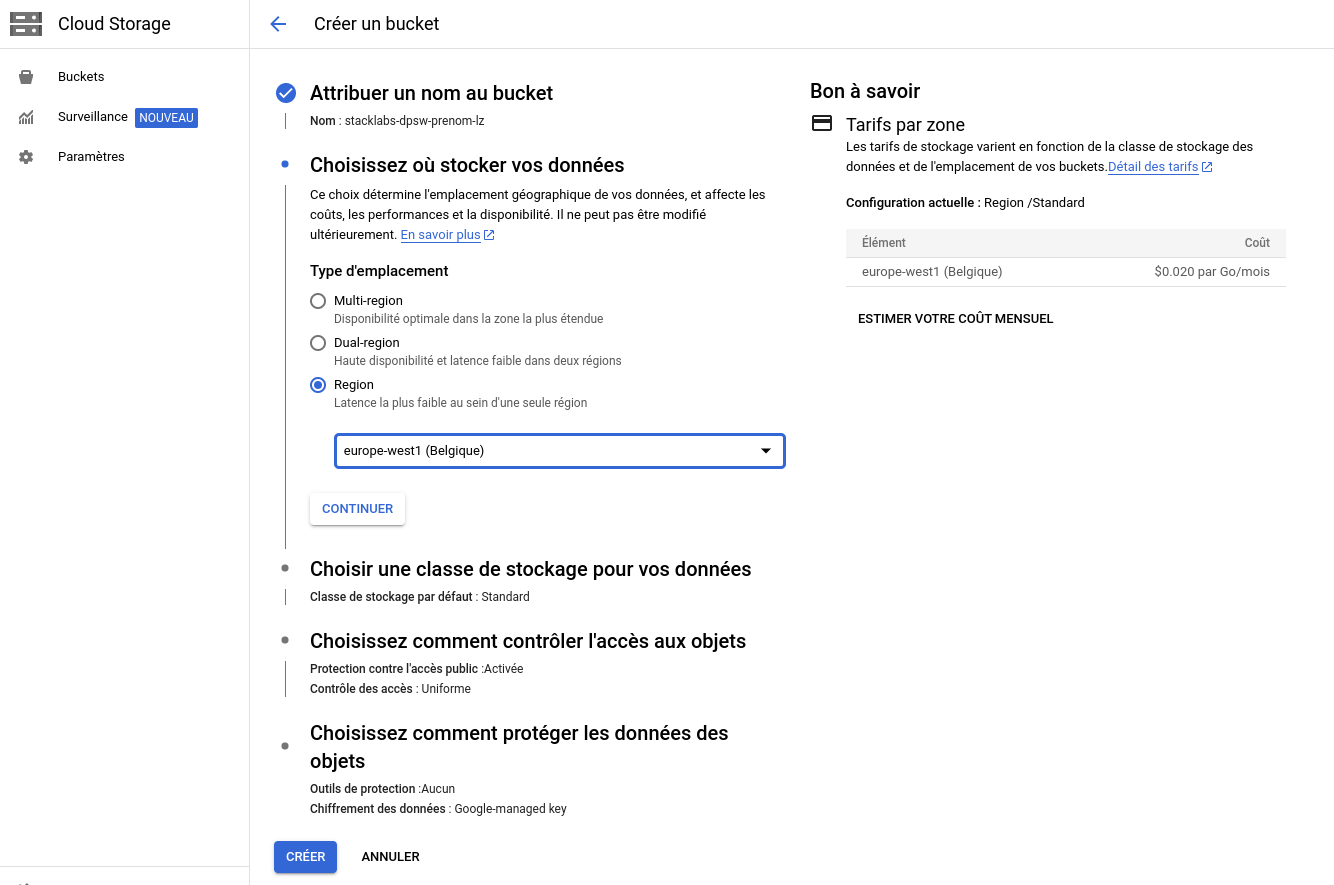Viewport: 1334px width, 885px height.
Task: Open Buckets in the sidebar menu
Action: pos(81,77)
